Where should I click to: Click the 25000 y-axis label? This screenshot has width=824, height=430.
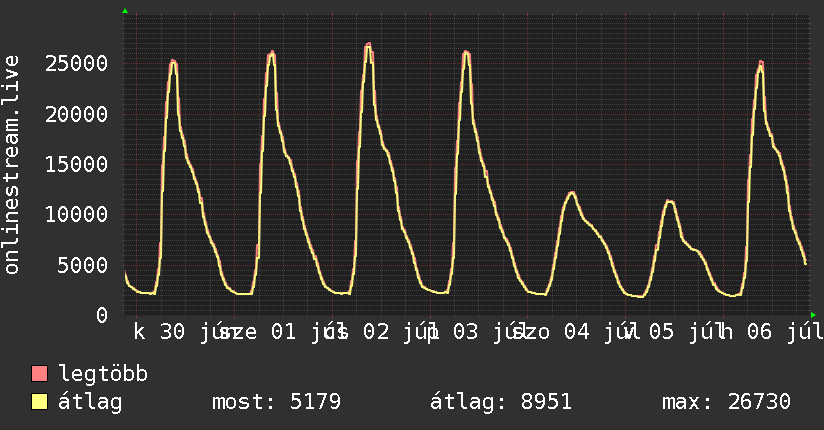(x=76, y=64)
